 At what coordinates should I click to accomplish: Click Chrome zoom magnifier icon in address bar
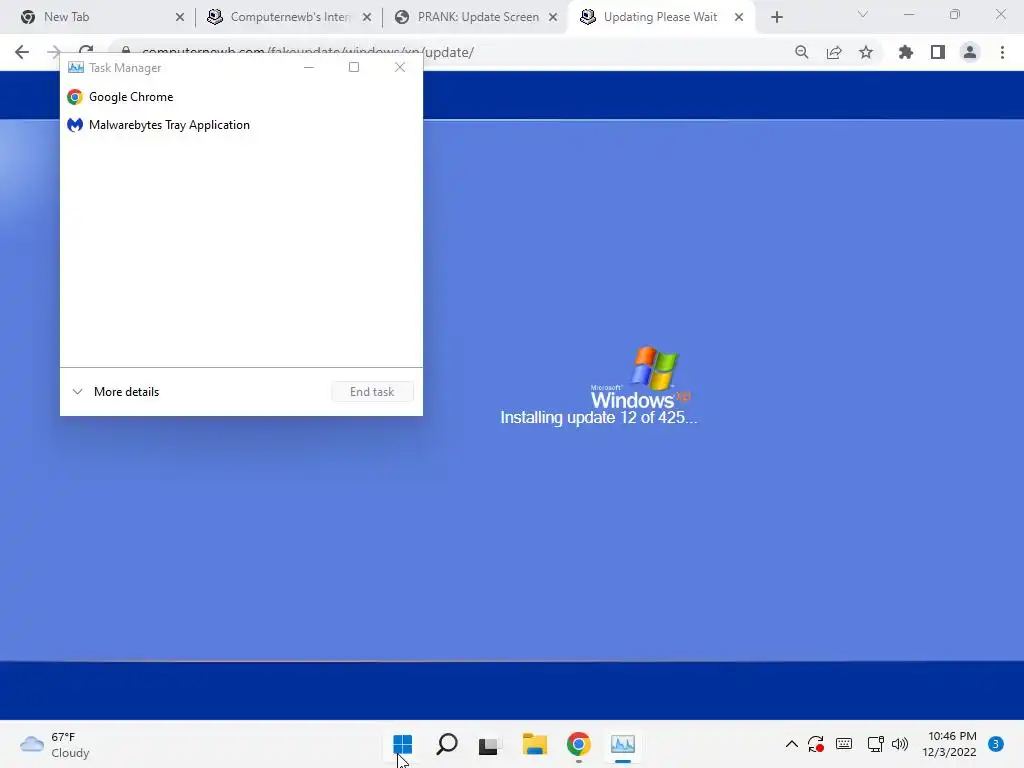[802, 52]
